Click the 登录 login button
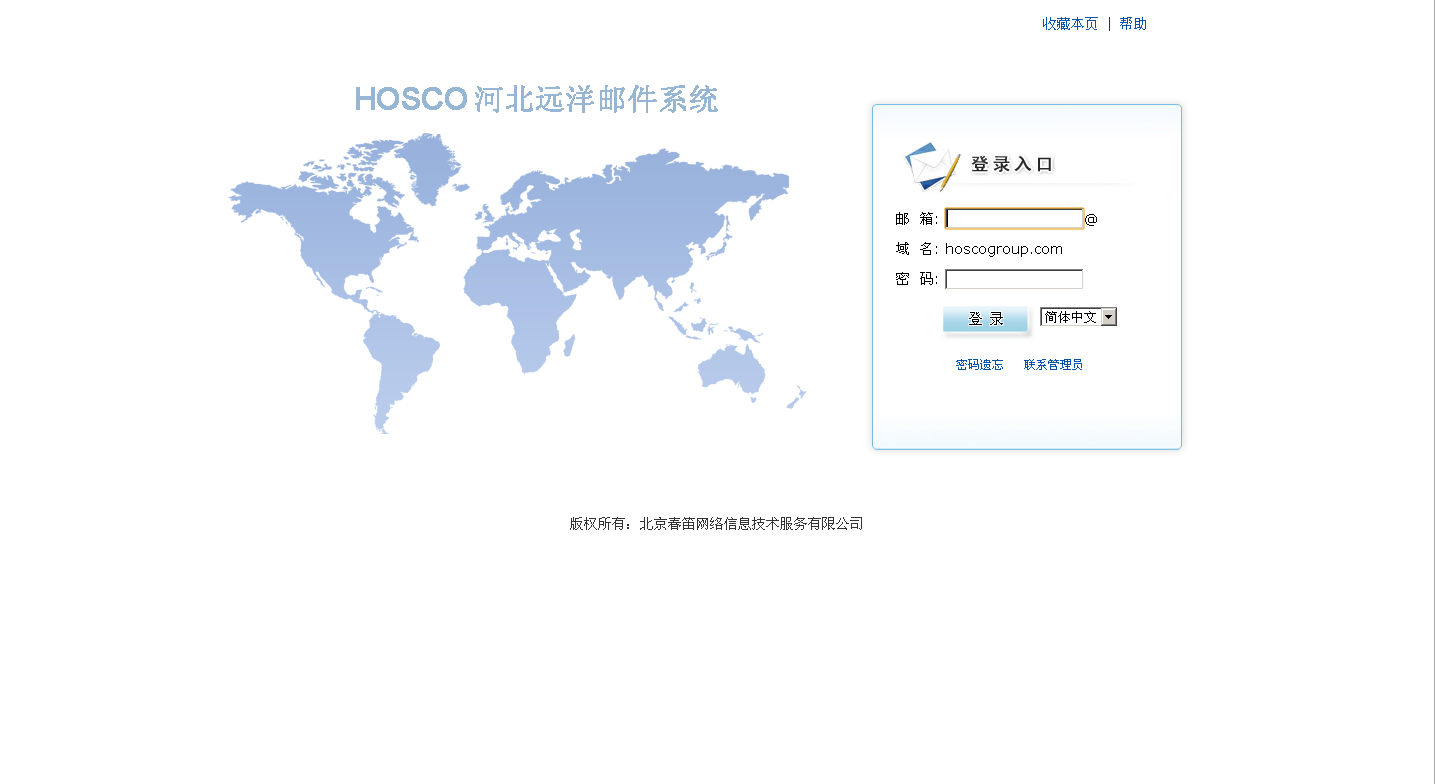 (x=985, y=319)
